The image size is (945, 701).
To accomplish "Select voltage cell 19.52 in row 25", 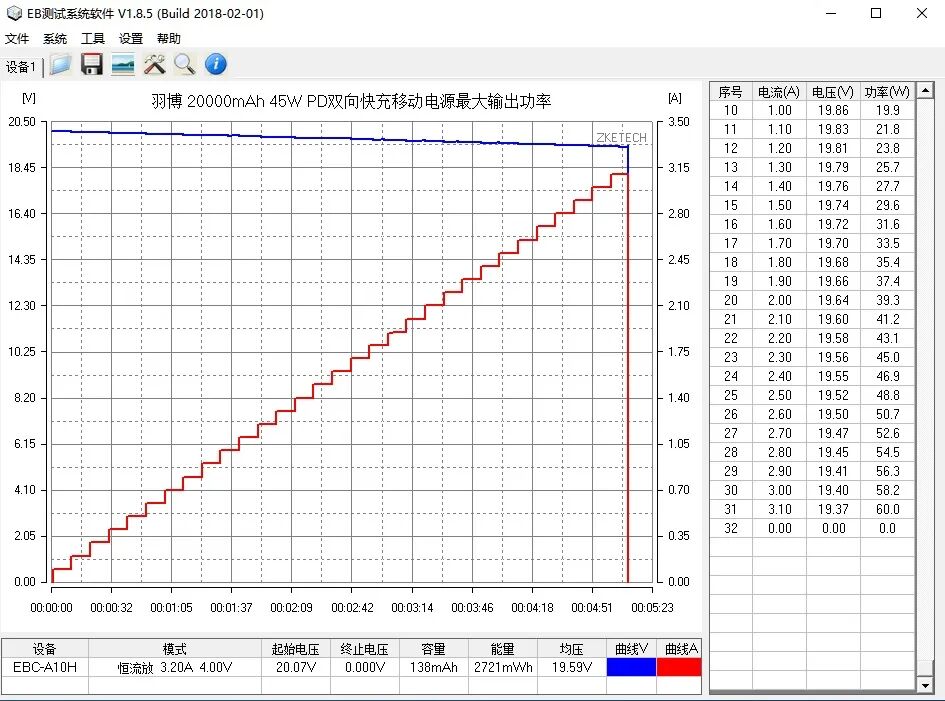I will tap(833, 395).
